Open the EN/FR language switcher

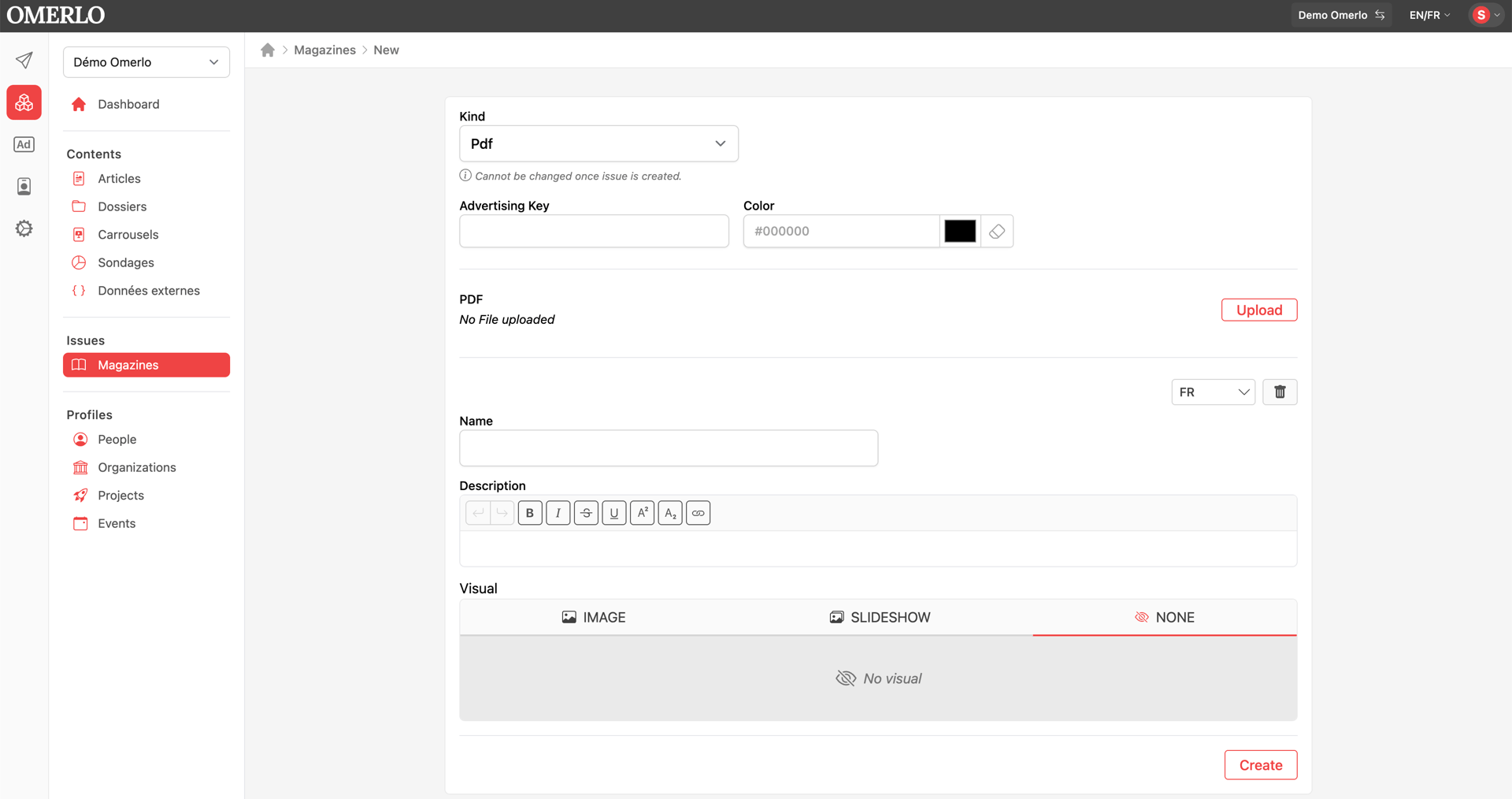tap(1429, 15)
